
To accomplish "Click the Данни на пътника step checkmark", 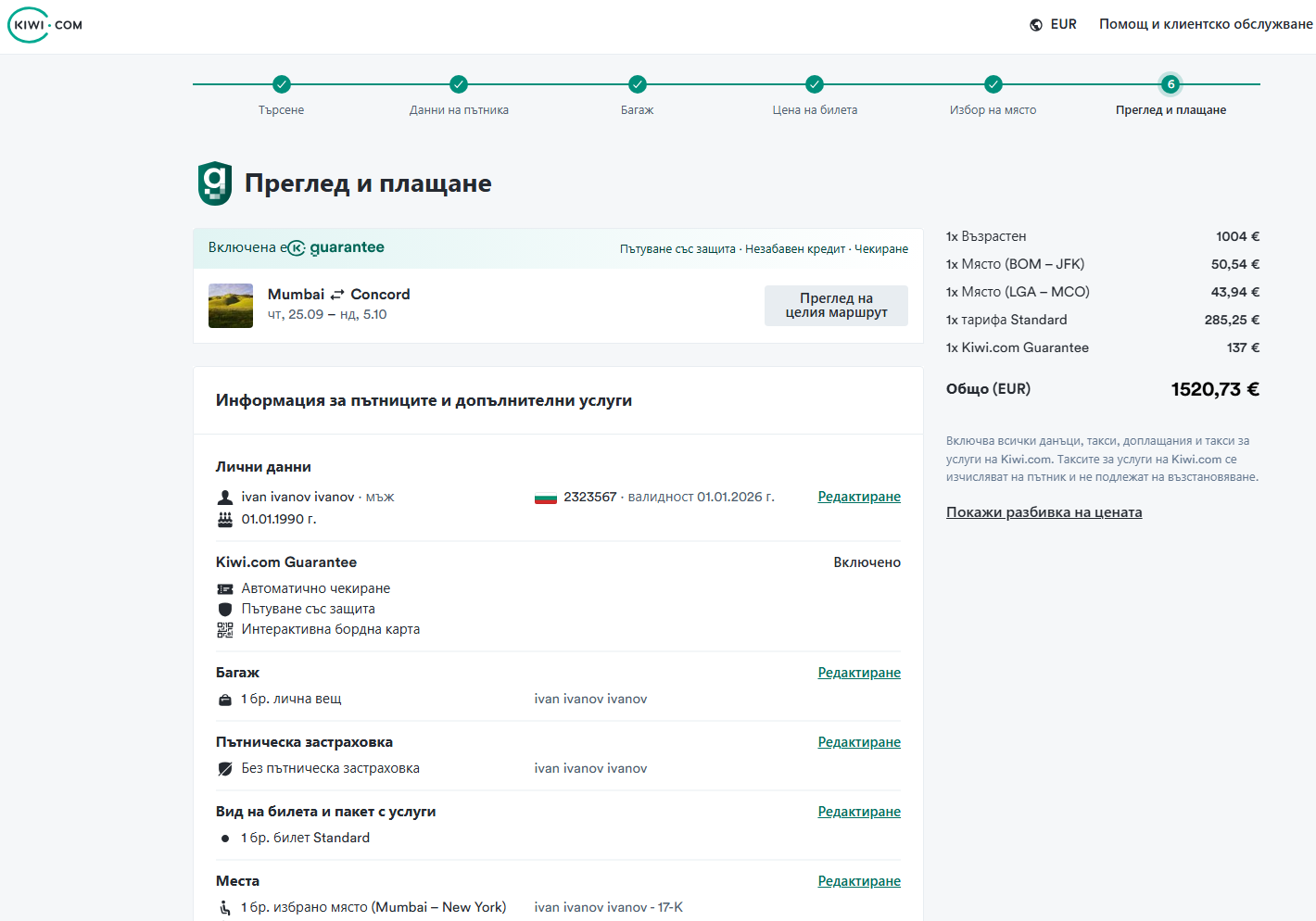I will coord(459,84).
